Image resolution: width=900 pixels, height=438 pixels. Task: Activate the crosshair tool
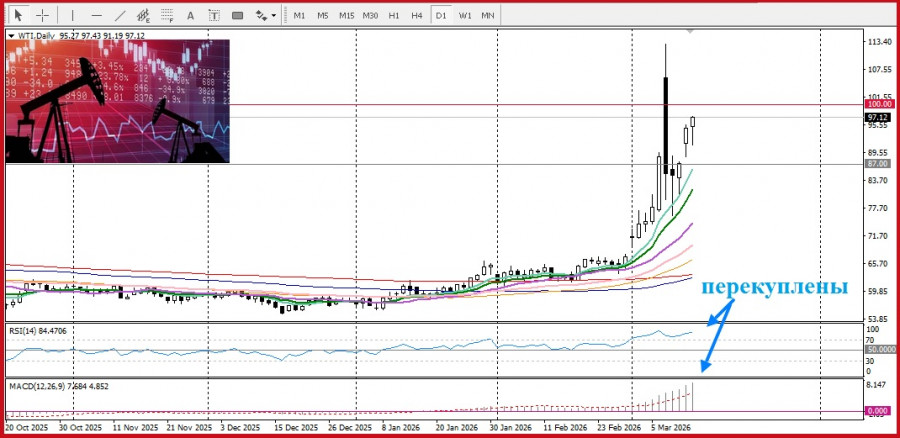(42, 15)
